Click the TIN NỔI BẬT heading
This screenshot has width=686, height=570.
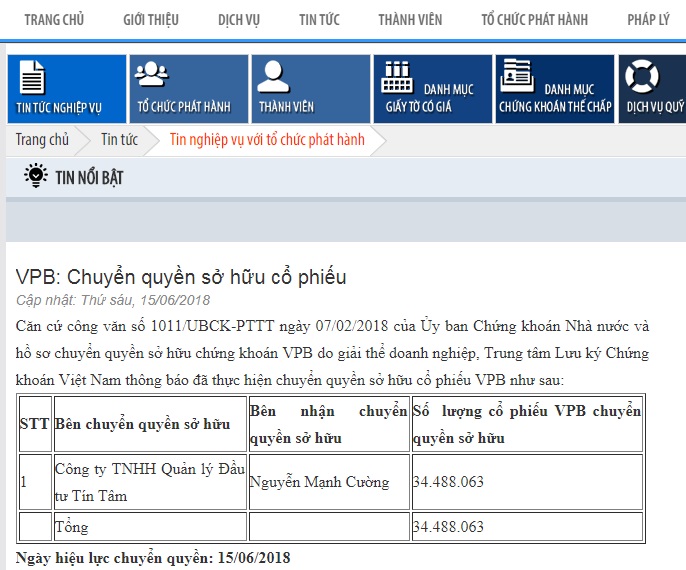tap(89, 178)
